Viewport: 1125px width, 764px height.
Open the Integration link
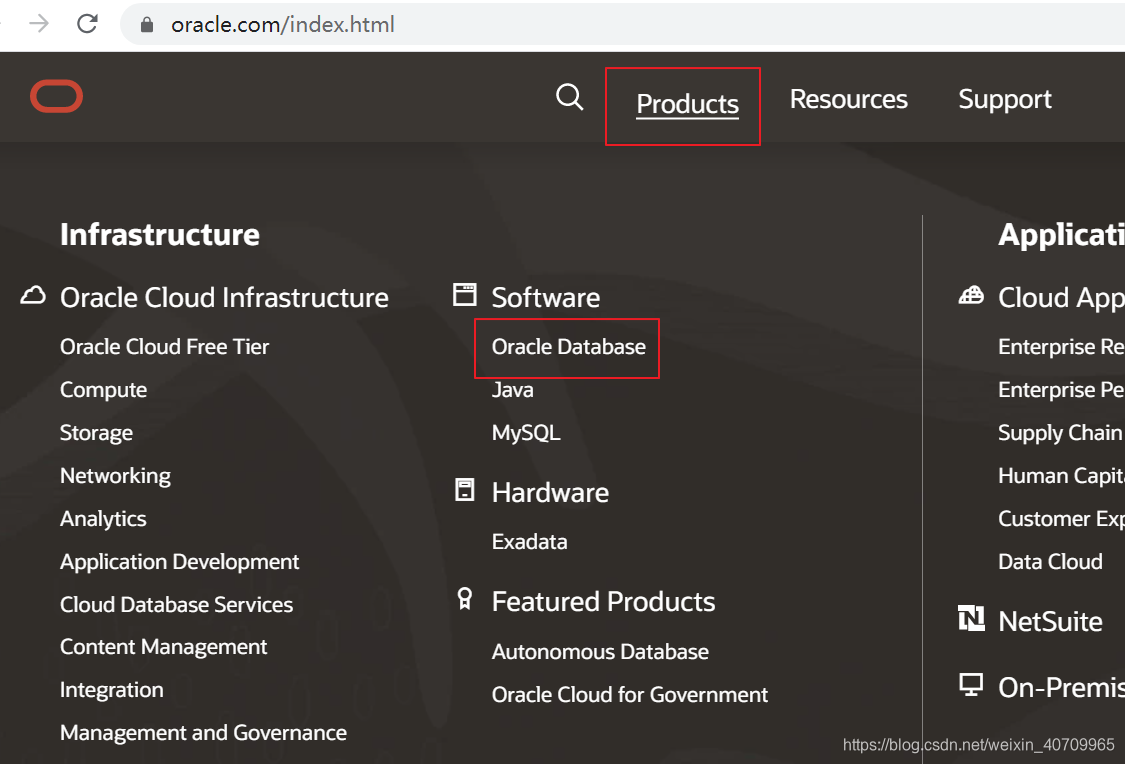click(x=112, y=690)
